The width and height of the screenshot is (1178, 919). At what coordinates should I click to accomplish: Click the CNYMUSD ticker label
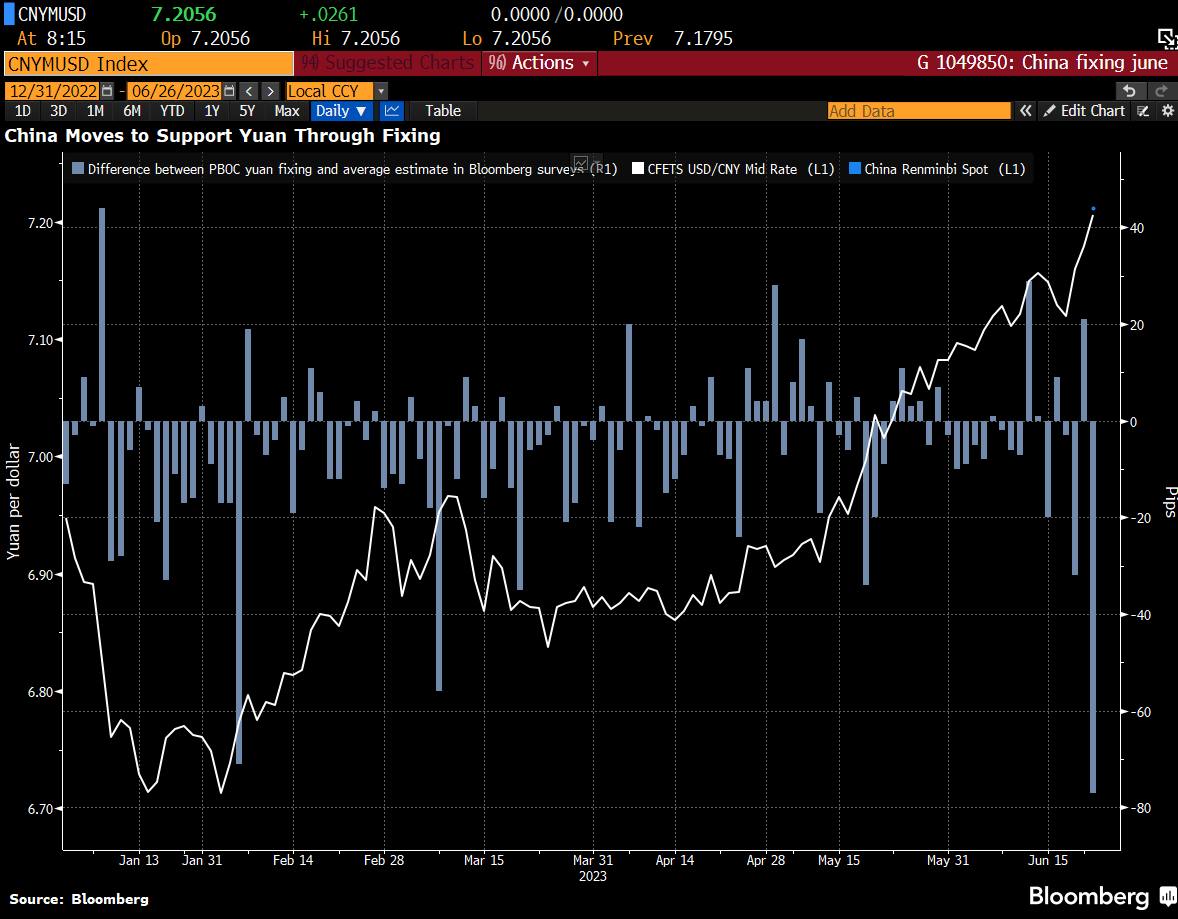[52, 14]
